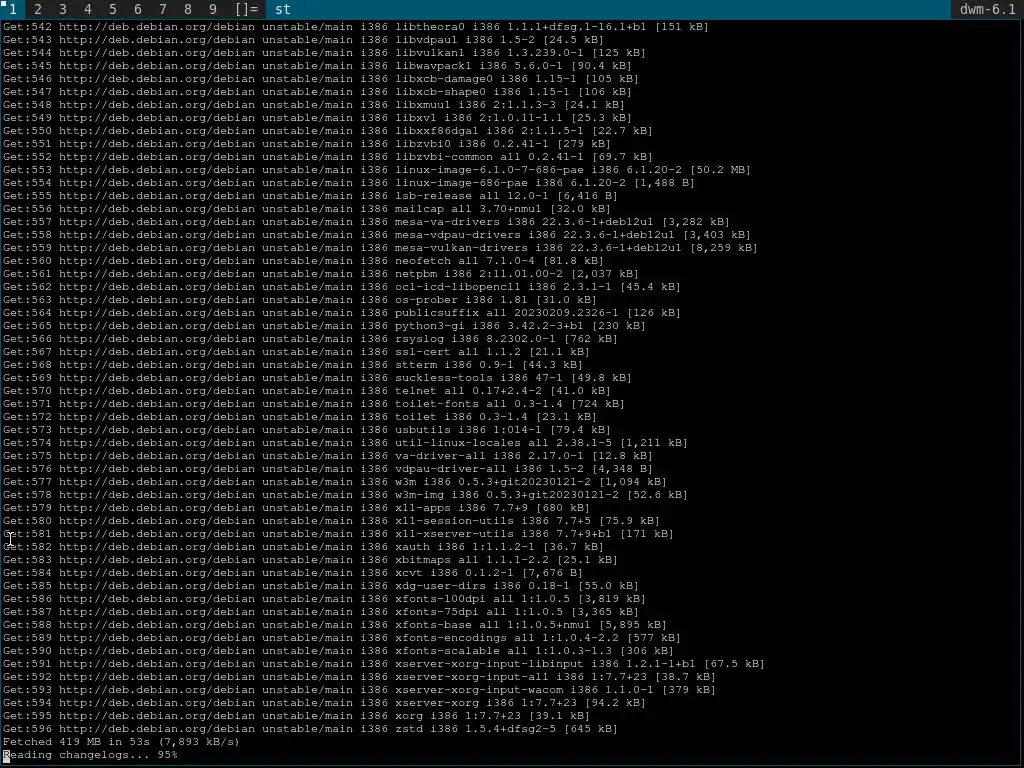The width and height of the screenshot is (1024, 768).
Task: Click the xfonts-base package line
Action: tap(334, 624)
